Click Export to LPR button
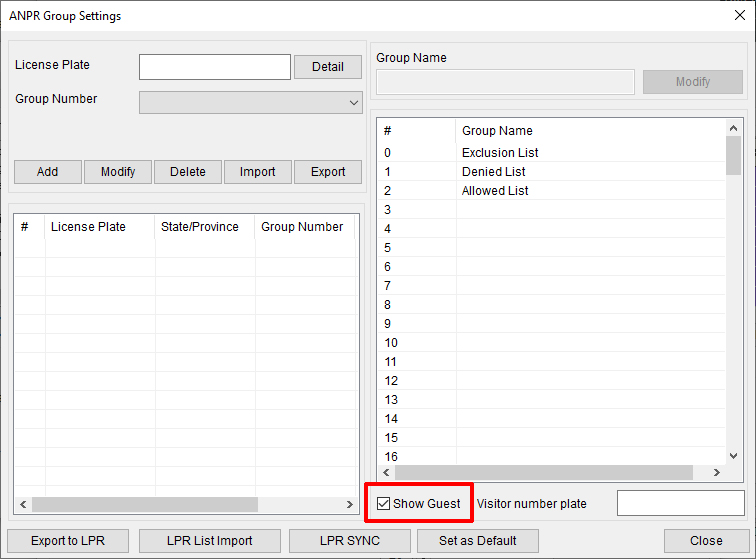756x559 pixels. [66, 541]
